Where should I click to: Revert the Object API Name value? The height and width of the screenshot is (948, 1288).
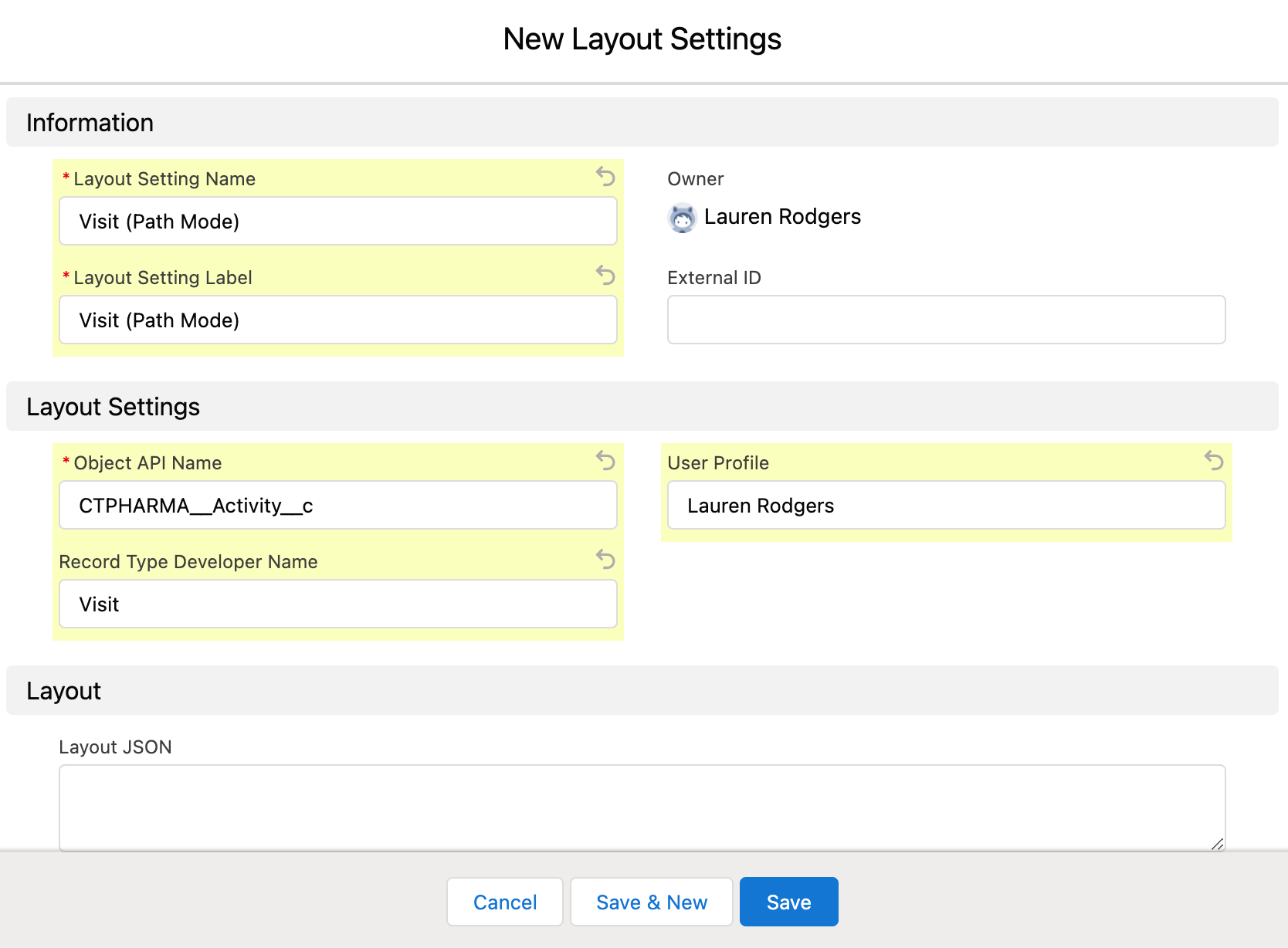[x=605, y=461]
